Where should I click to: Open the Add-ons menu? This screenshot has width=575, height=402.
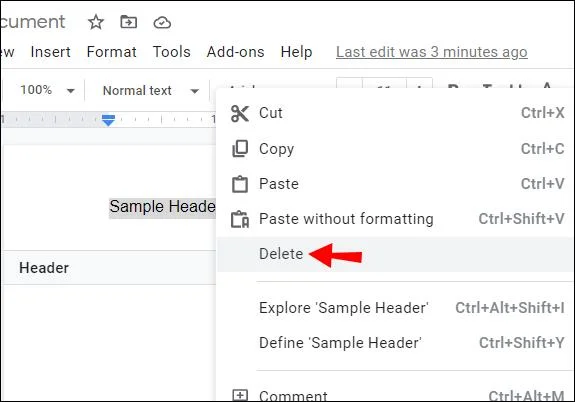tap(235, 52)
